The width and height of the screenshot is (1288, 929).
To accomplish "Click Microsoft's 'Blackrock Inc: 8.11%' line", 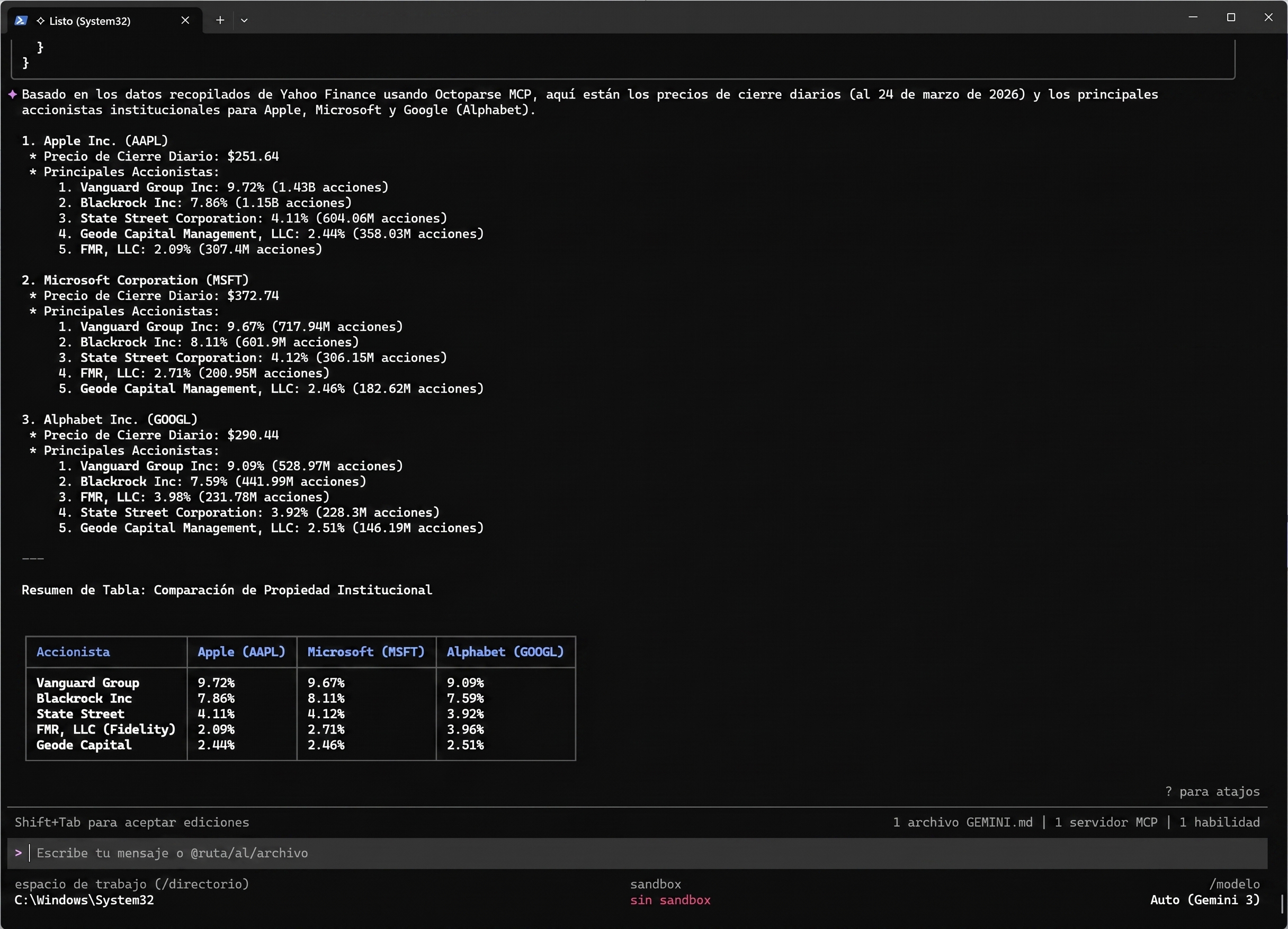I will [209, 342].
